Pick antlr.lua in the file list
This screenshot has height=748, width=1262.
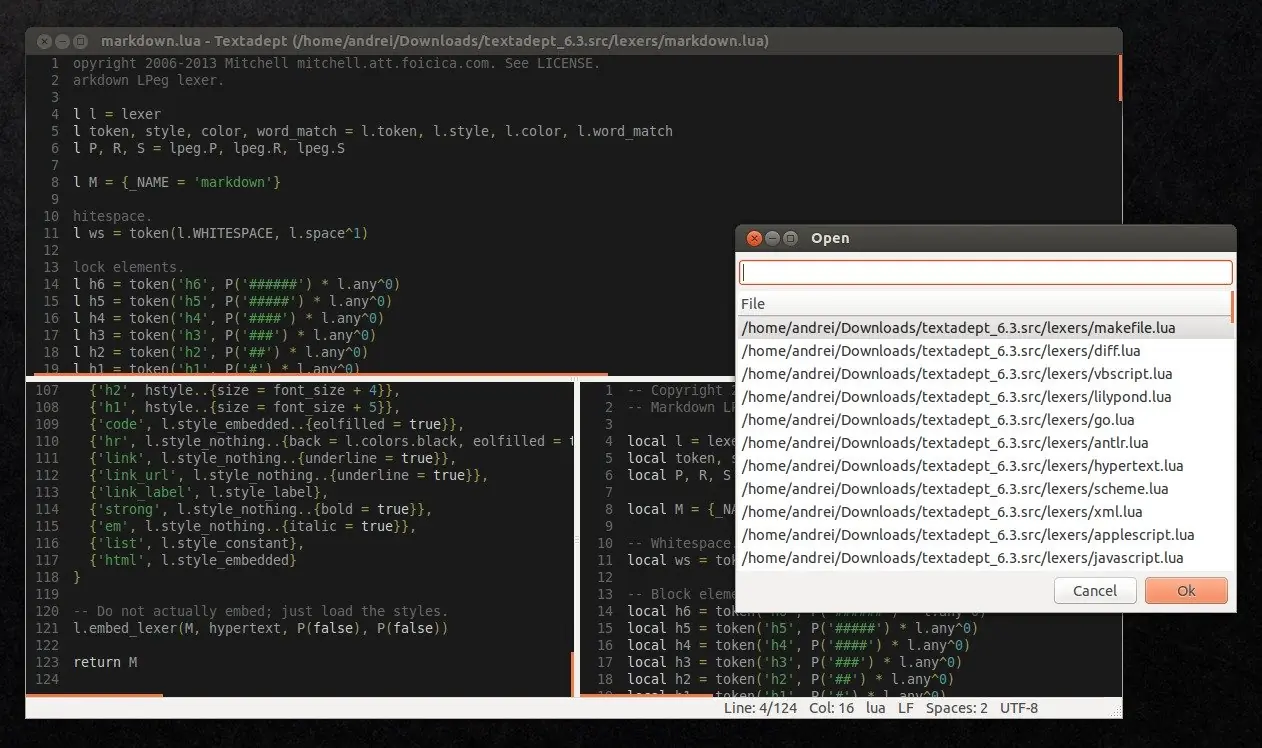(x=985, y=442)
